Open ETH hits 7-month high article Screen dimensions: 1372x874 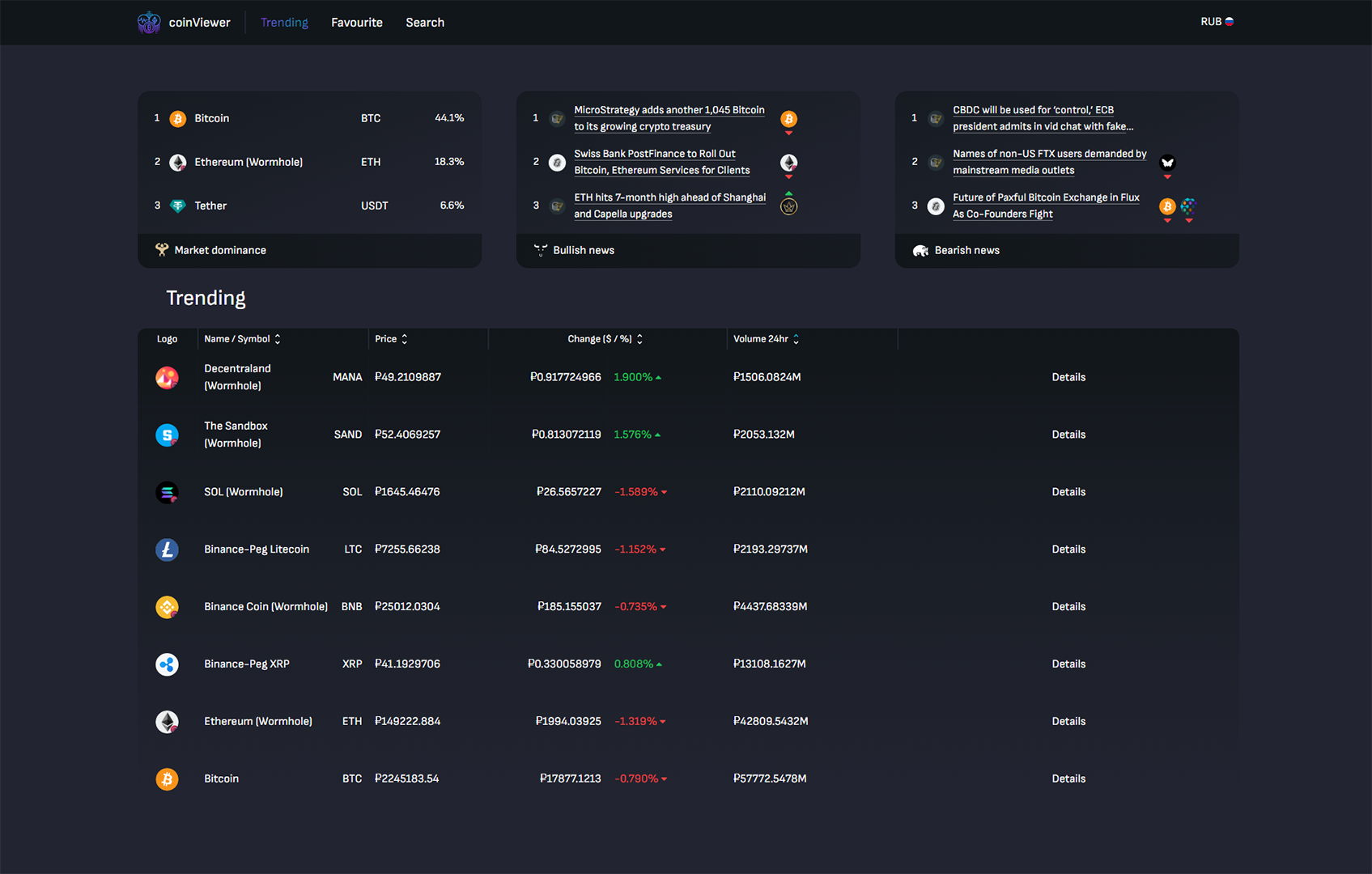670,206
